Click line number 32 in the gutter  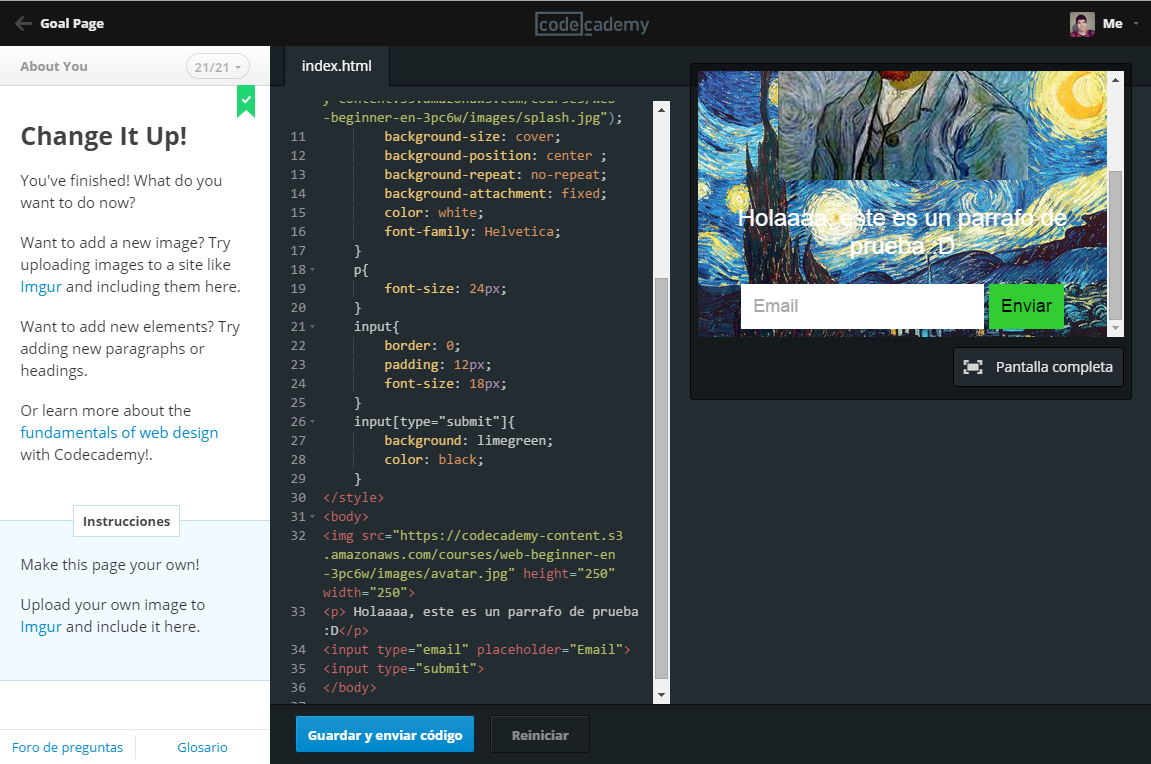click(x=298, y=536)
